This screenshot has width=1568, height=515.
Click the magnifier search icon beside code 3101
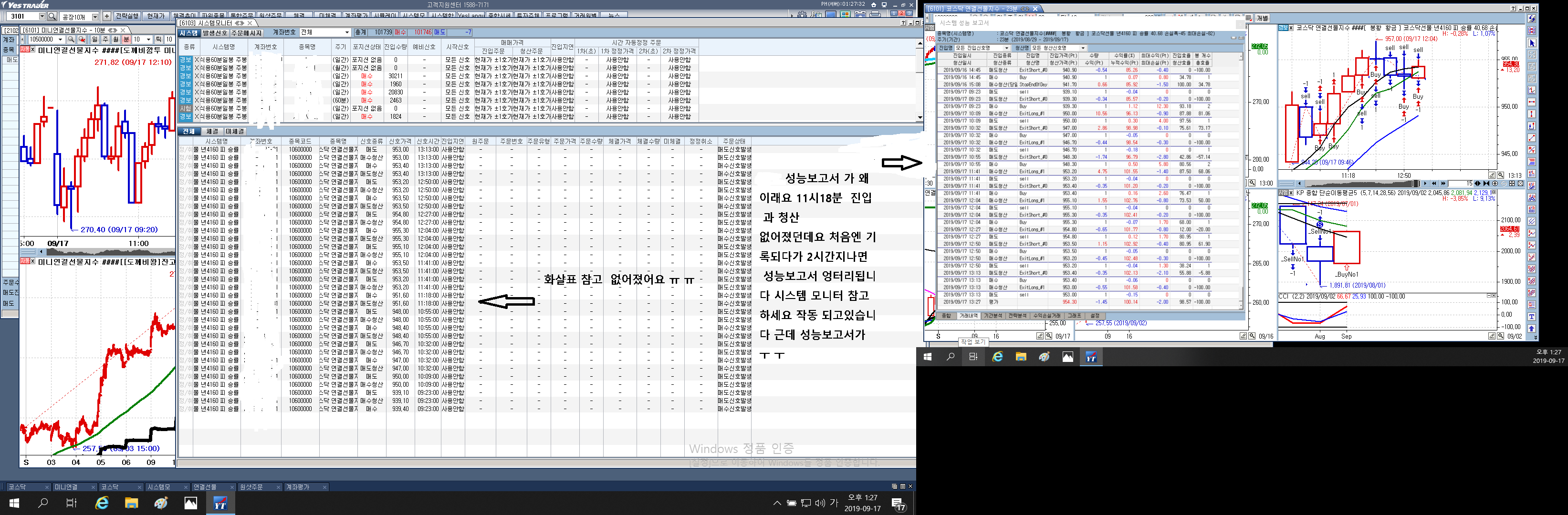click(x=52, y=16)
